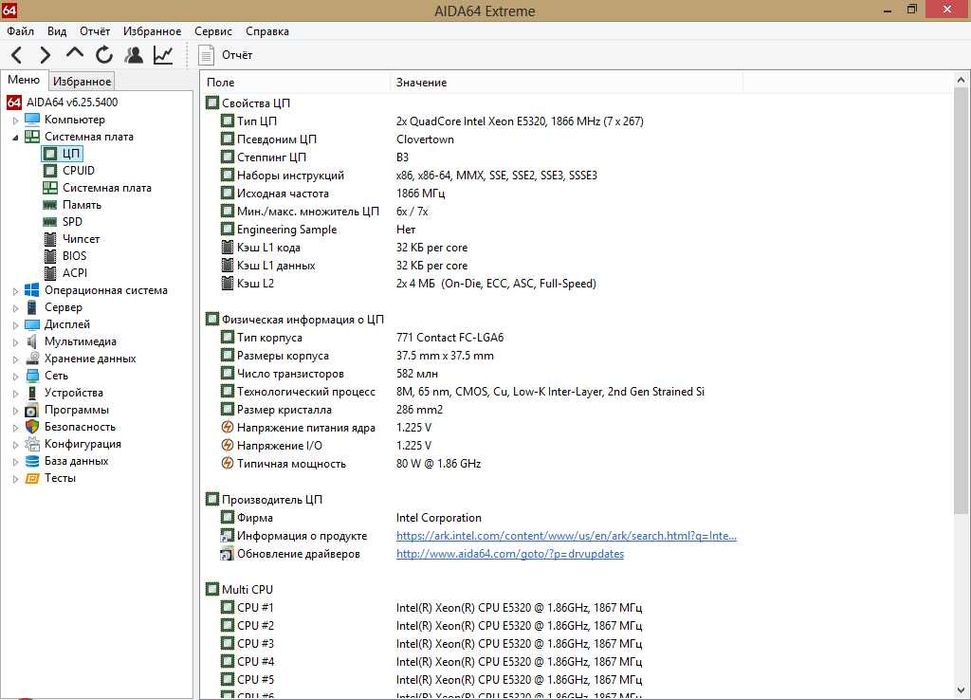Select the Псевдоним ЦП row
Viewport: 971px width, 700px height.
click(x=576, y=139)
